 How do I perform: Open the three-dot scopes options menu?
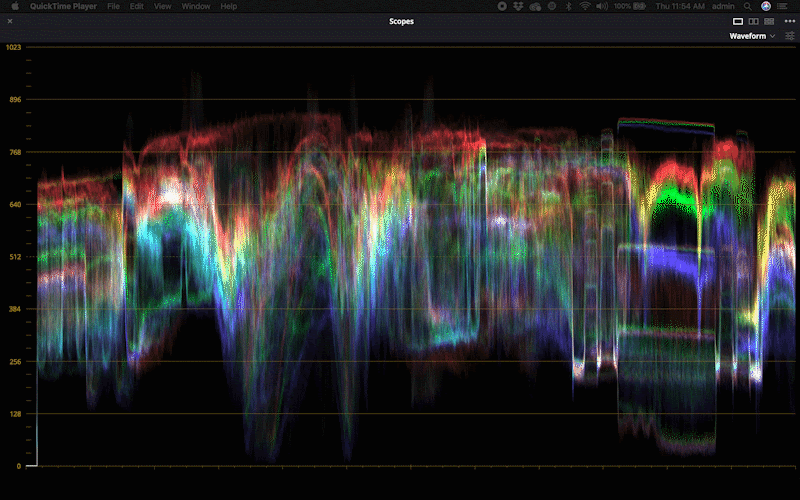pos(789,21)
